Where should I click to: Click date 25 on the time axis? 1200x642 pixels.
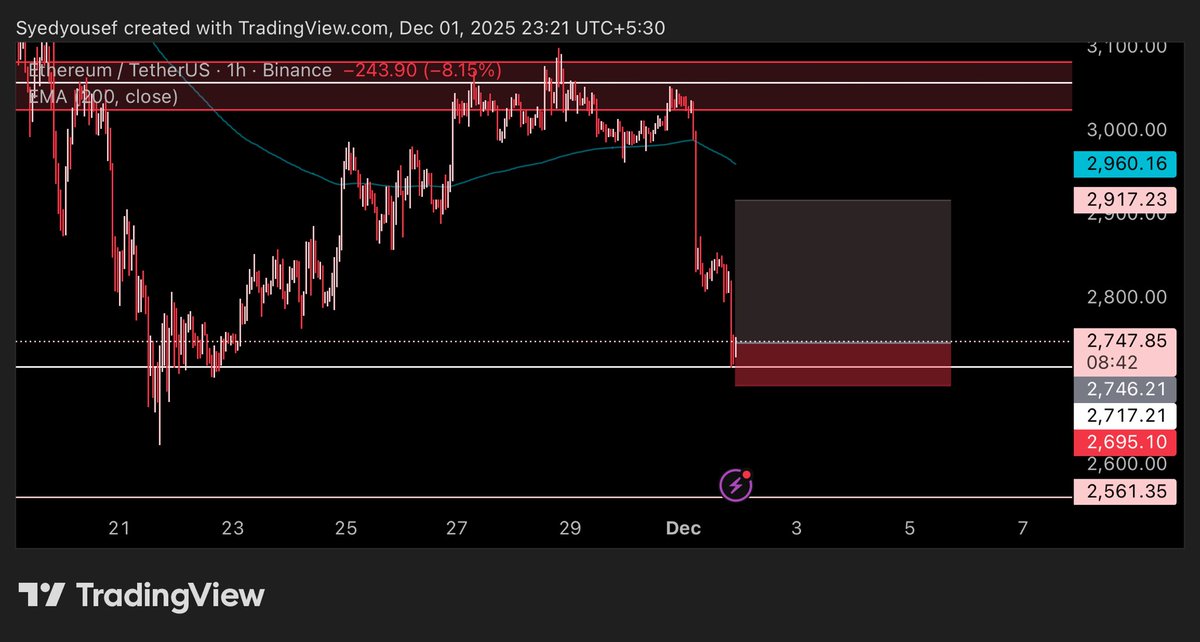[345, 528]
